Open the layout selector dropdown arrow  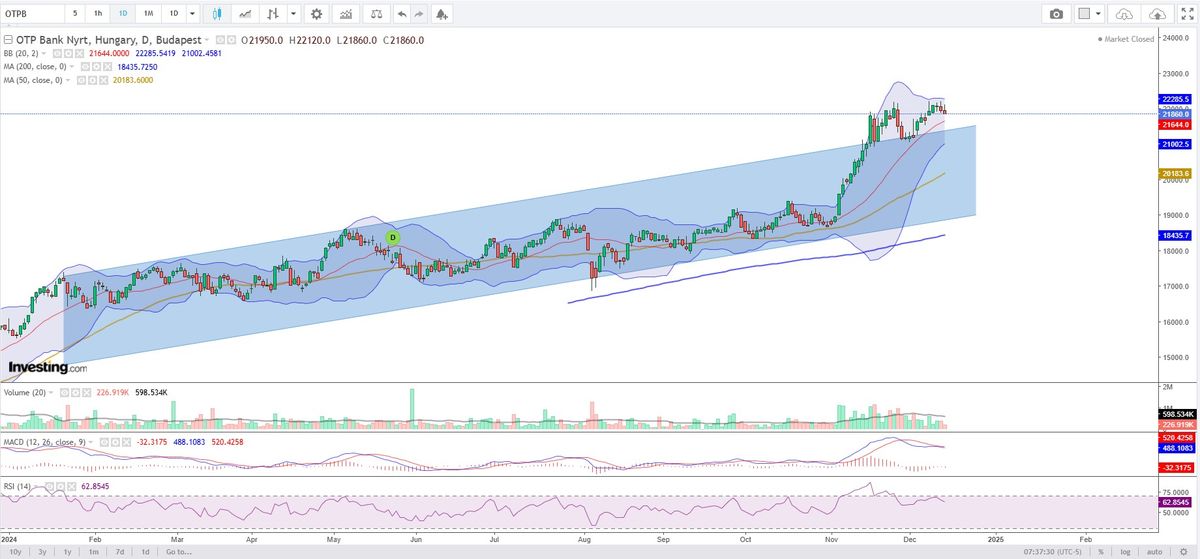coord(1098,14)
